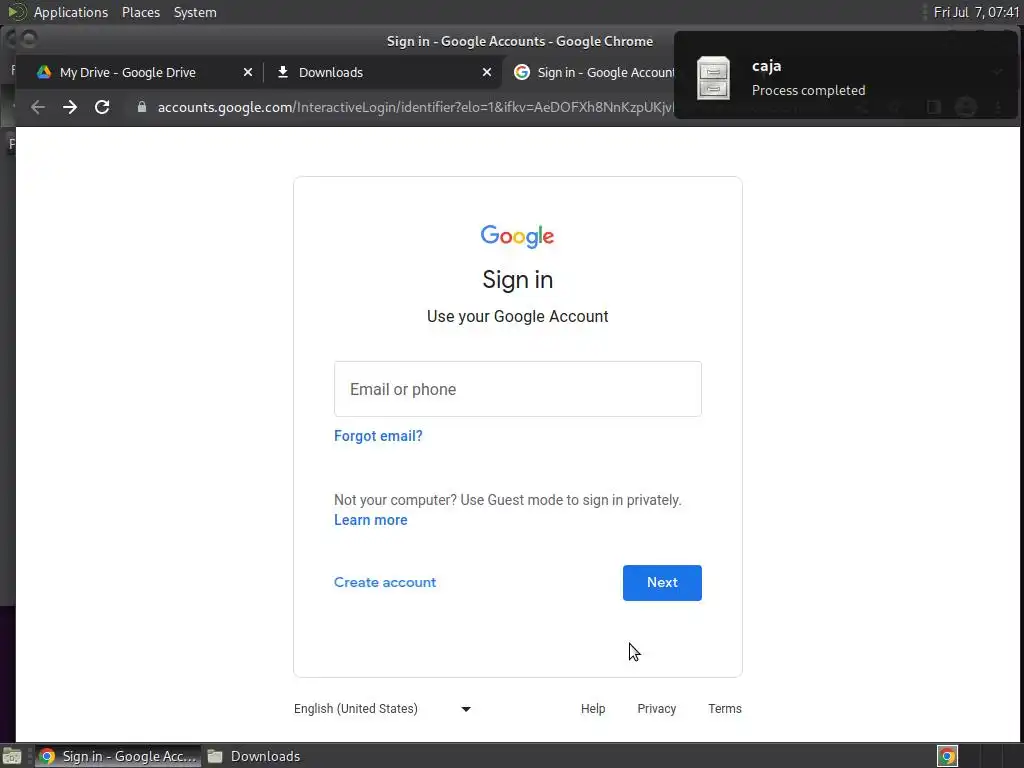This screenshot has height=768, width=1024.
Task: Click the Downloads tab download icon
Action: pyautogui.click(x=283, y=72)
